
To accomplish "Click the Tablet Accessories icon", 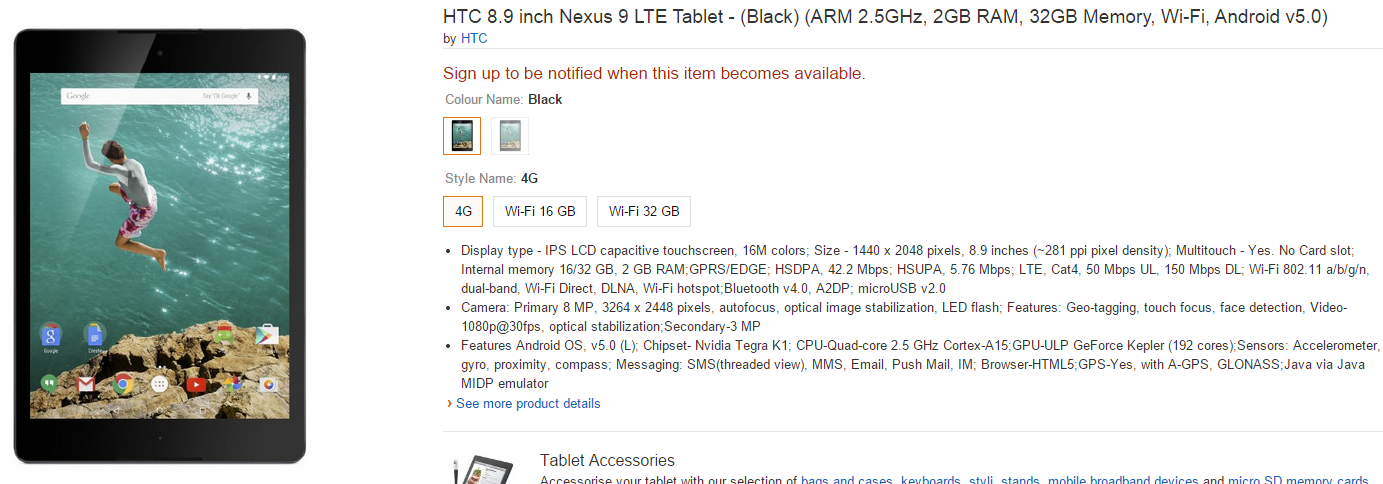I will click(x=484, y=470).
